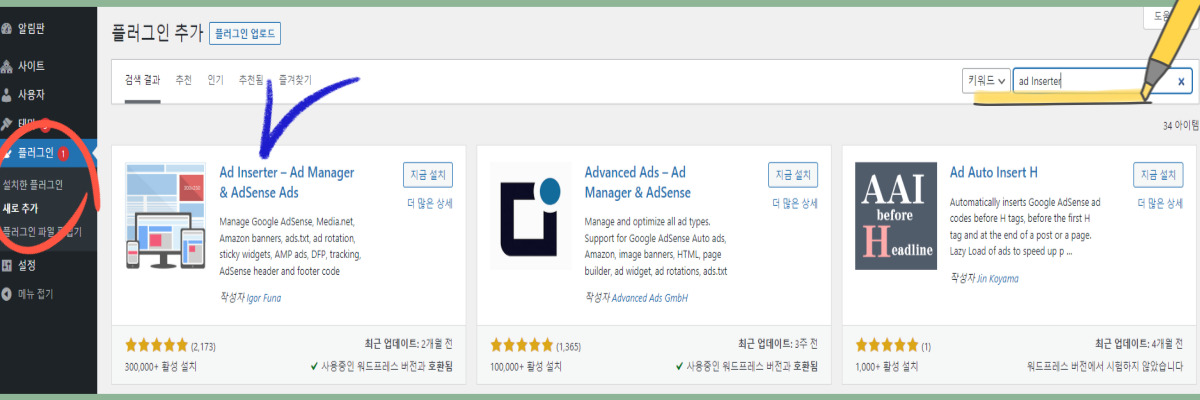
Task: Switch to the 추천됨 tab
Action: point(250,79)
